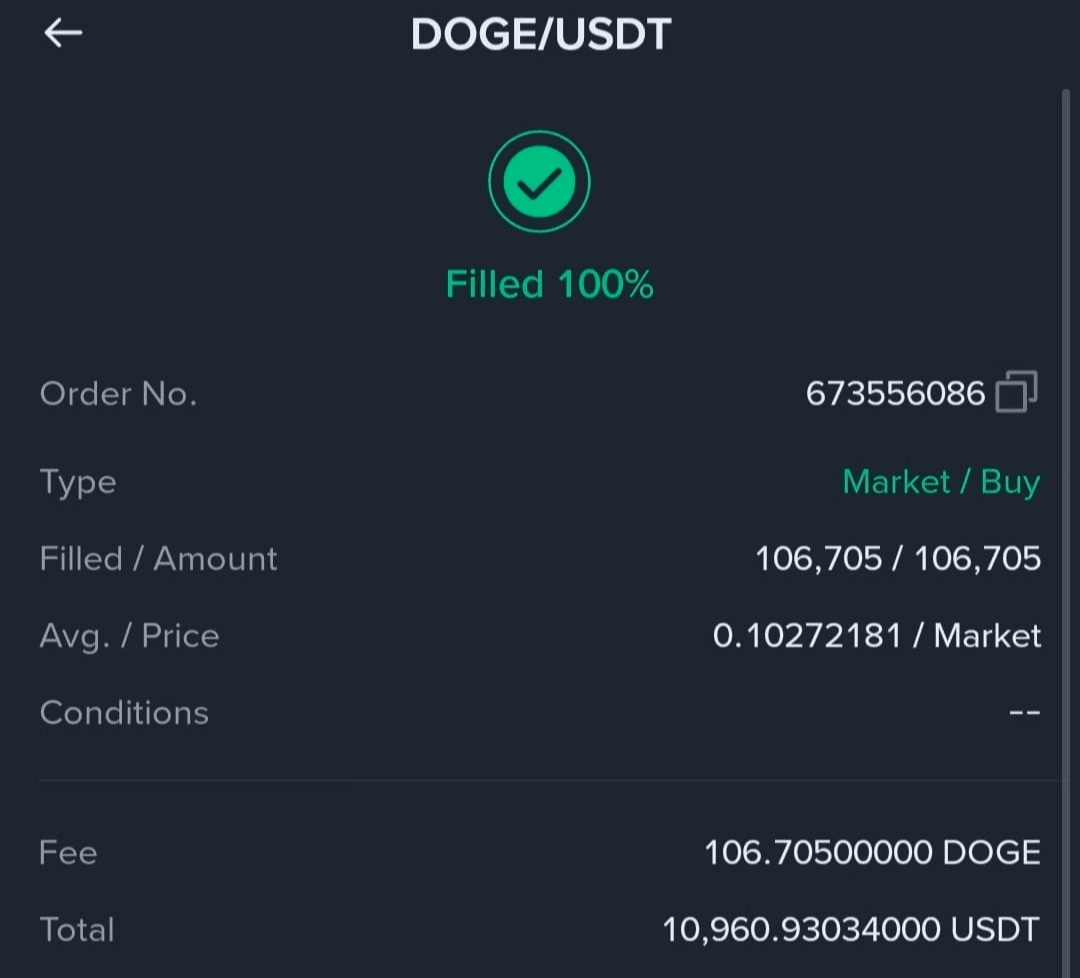Select the Order No. label
This screenshot has width=1080, height=978.
coord(118,393)
